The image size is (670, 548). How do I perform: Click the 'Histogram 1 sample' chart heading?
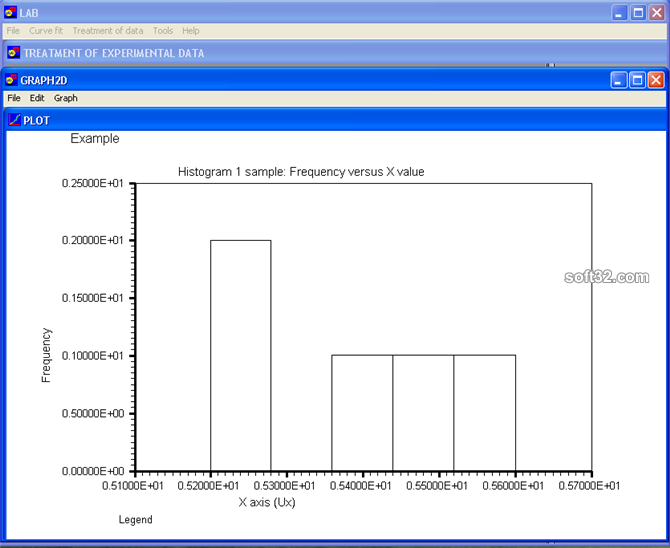click(301, 172)
